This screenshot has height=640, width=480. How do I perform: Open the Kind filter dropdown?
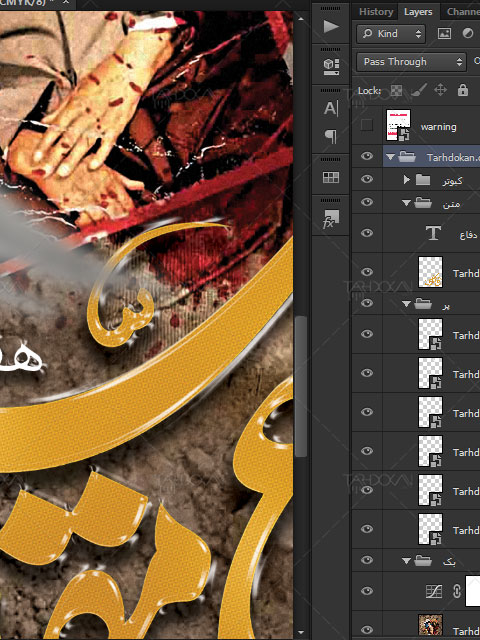tap(391, 33)
